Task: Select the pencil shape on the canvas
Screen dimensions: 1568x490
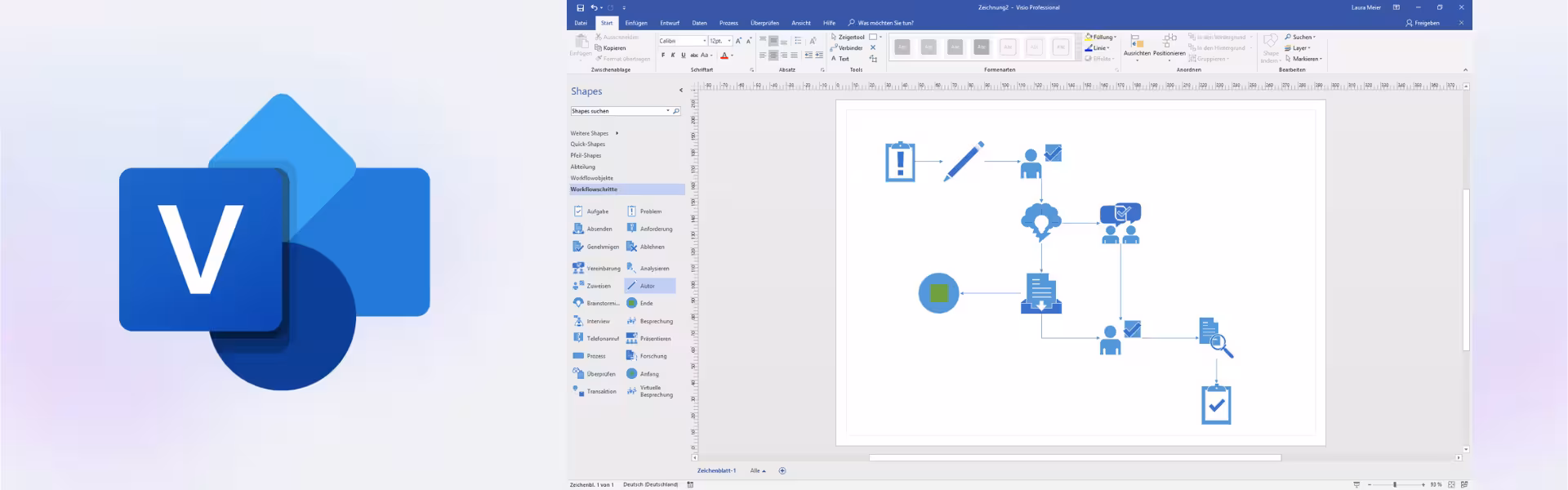Action: click(964, 161)
